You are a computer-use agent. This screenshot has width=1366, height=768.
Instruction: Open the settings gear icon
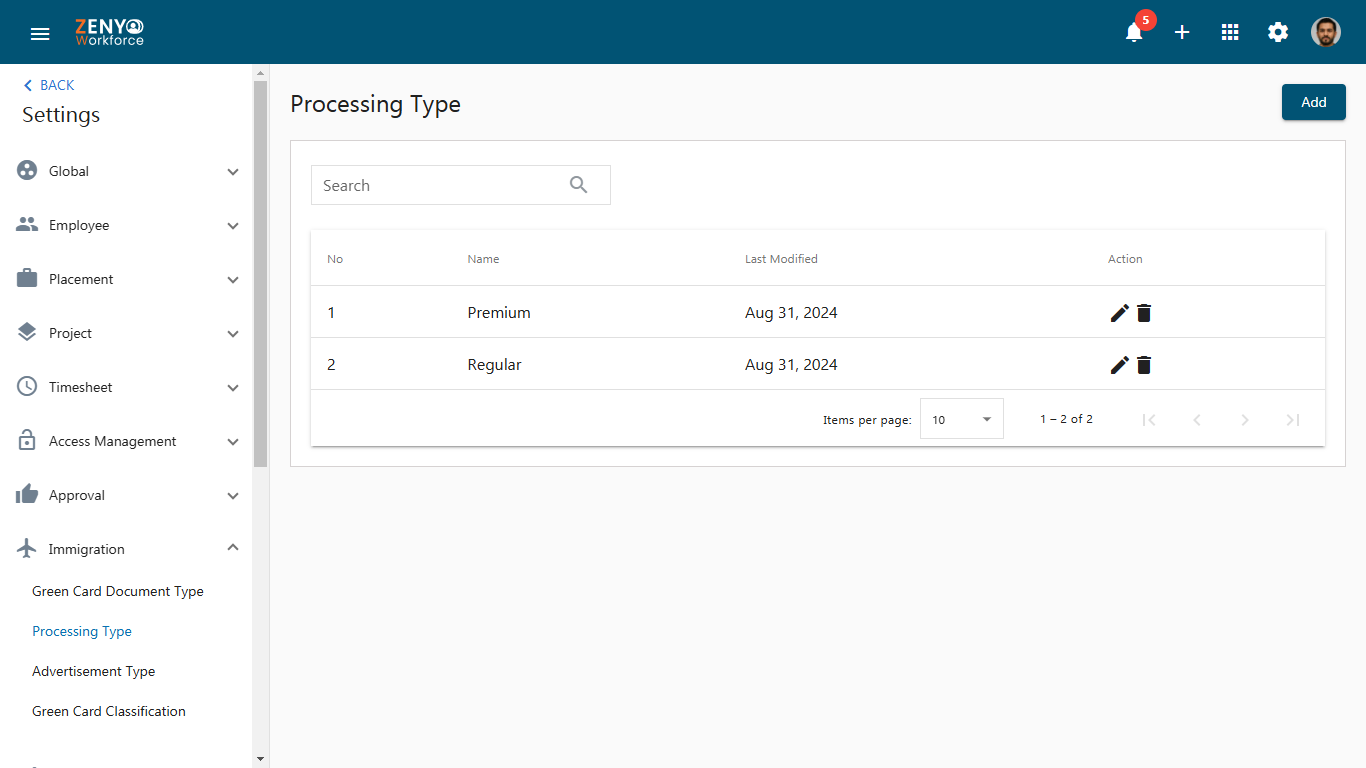1278,32
